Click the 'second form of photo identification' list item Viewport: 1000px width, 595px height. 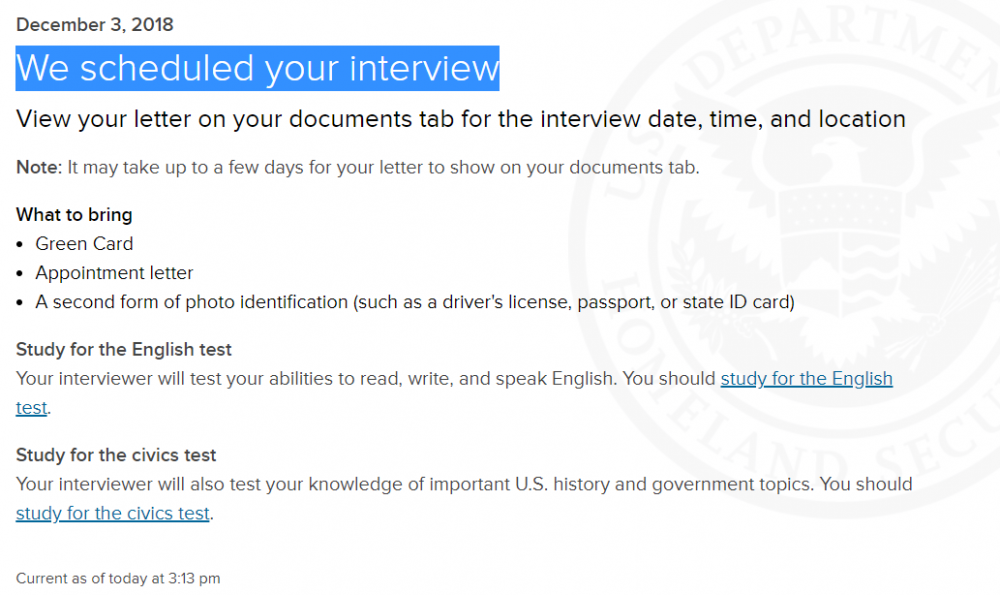415,302
